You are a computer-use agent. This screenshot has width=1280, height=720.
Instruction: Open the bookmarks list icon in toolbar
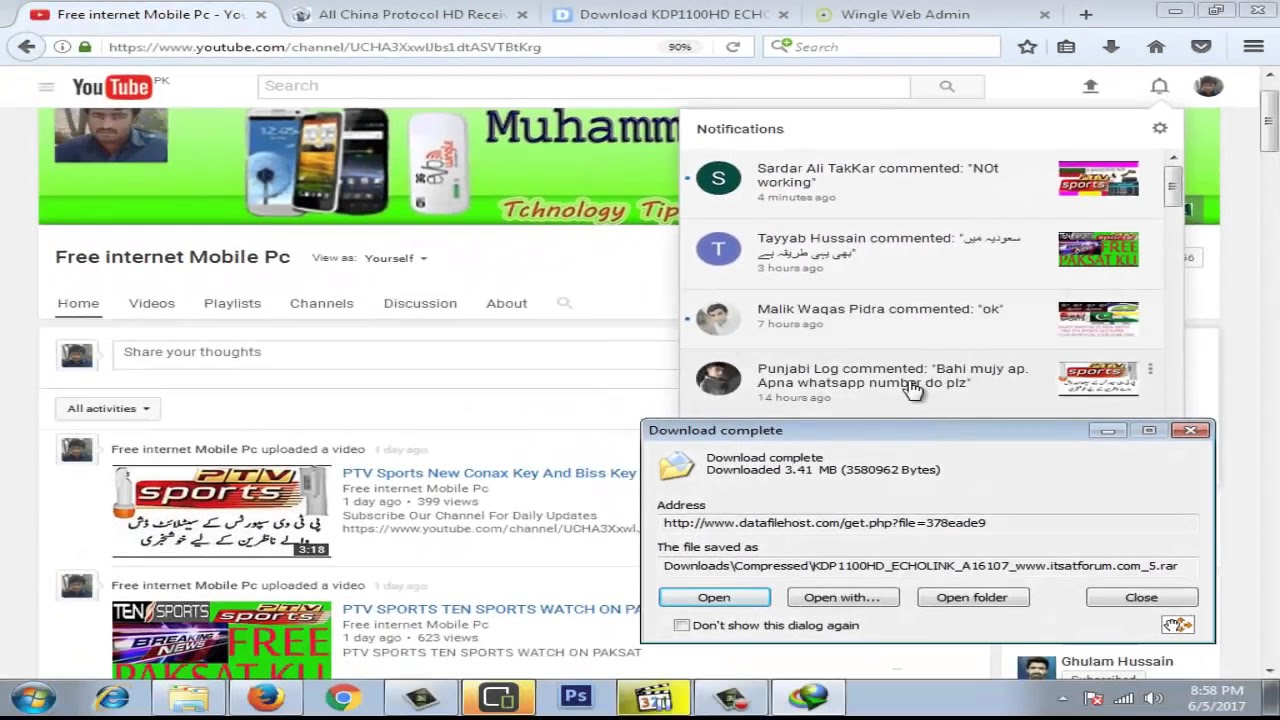point(1066,47)
